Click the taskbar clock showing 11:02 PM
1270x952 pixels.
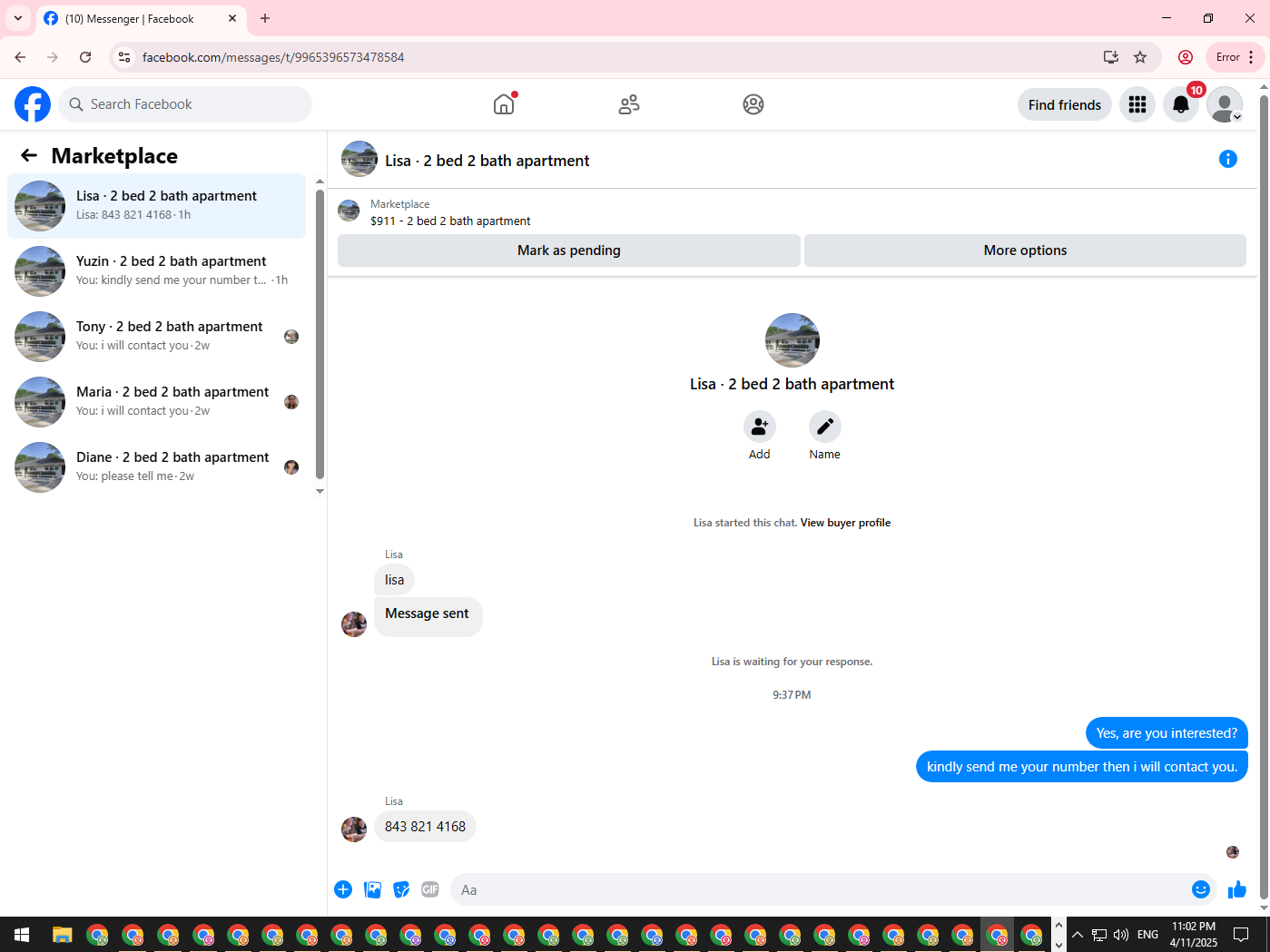[x=1194, y=935]
